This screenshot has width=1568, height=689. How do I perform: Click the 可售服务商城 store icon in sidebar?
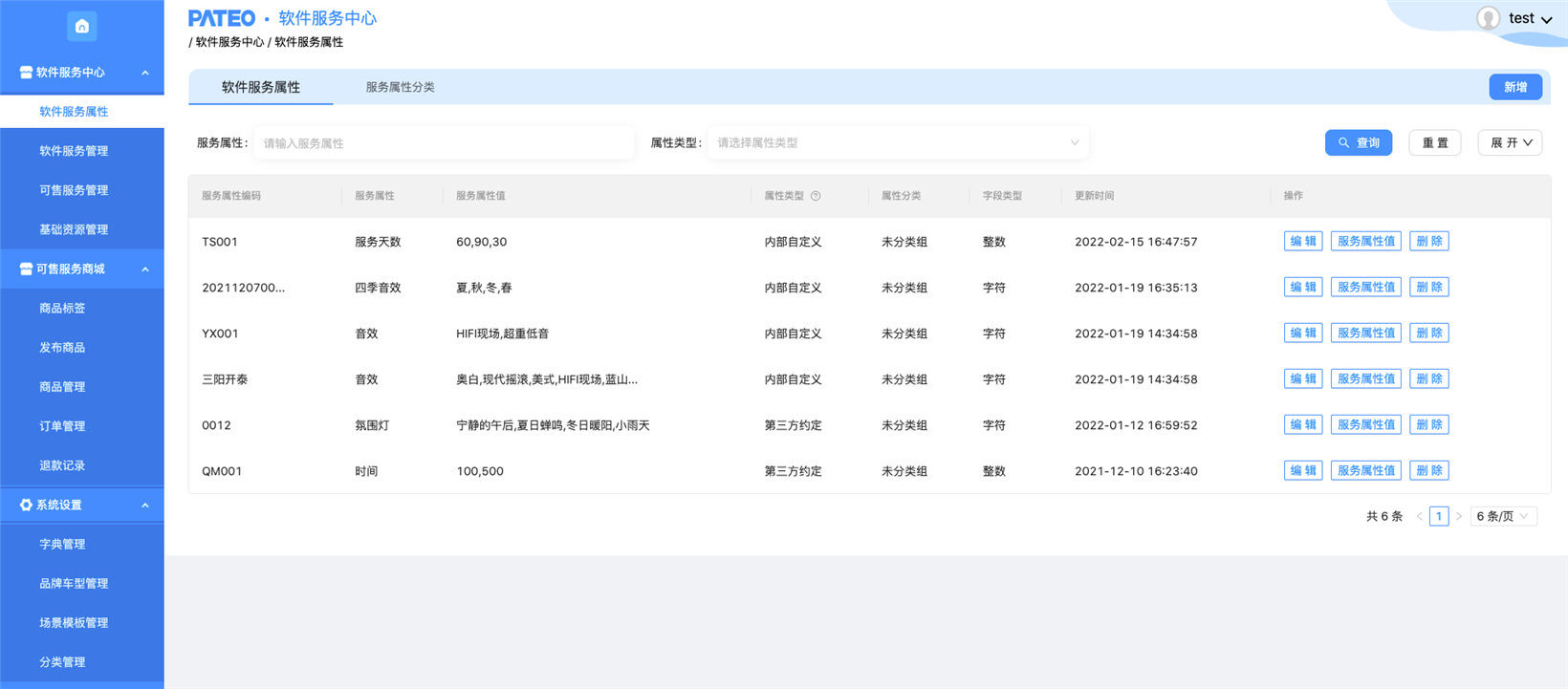click(x=26, y=269)
